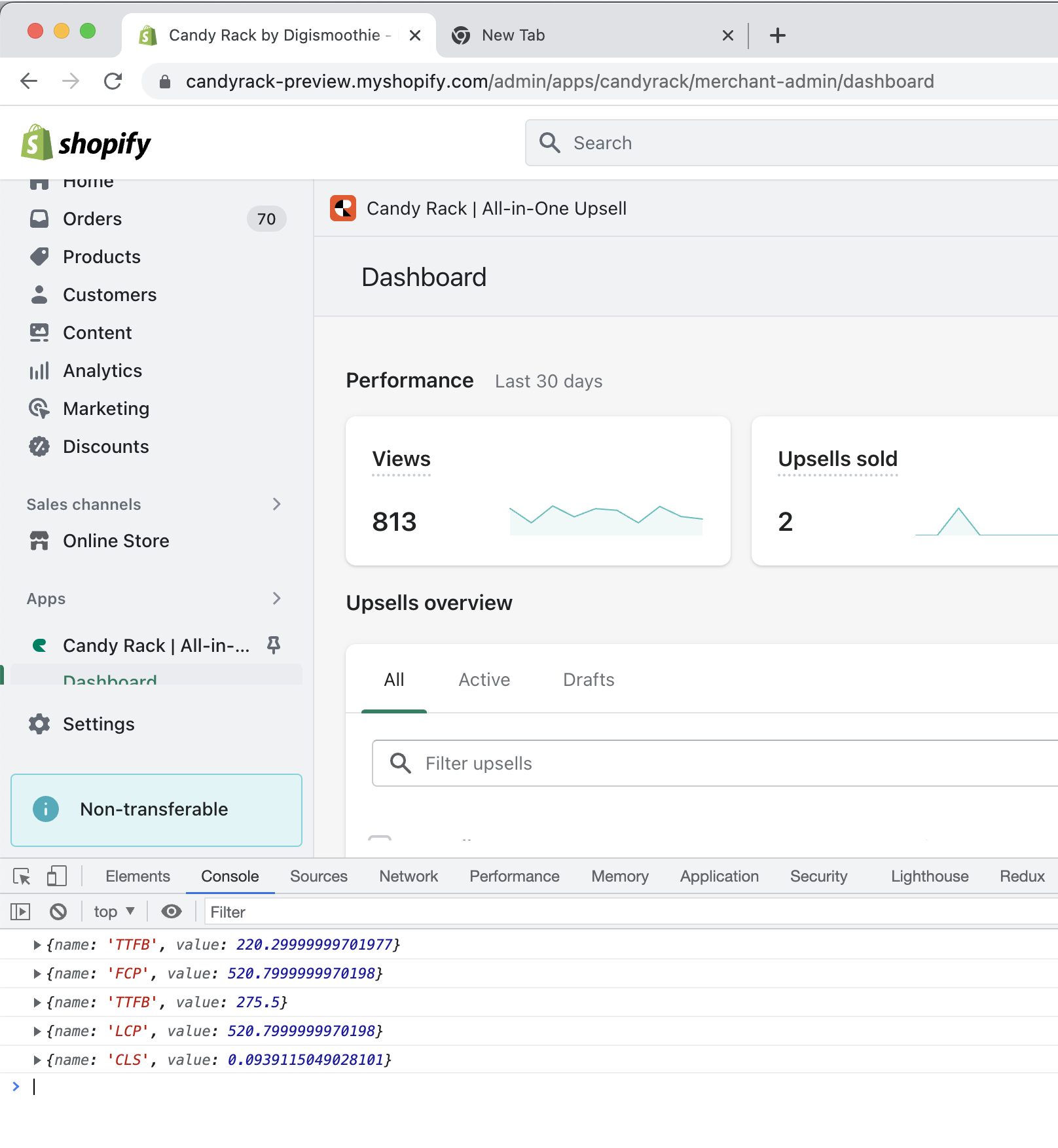Screen dimensions: 1058x1148
Task: Toggle DevTools device toolbar
Action: (57, 876)
